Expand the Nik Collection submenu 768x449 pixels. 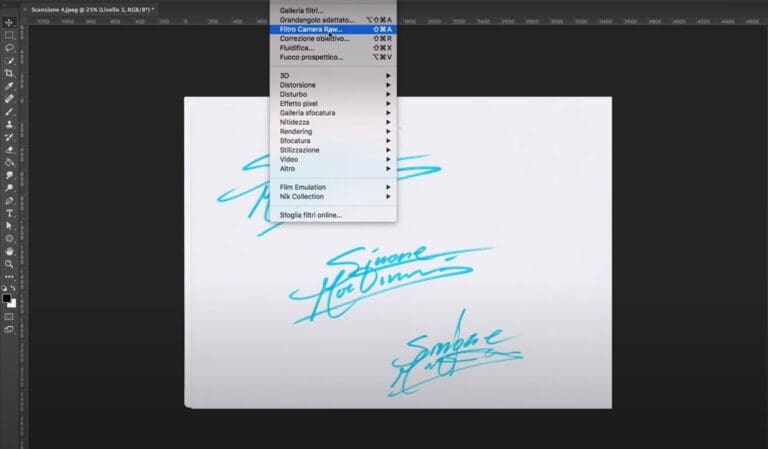click(x=333, y=196)
